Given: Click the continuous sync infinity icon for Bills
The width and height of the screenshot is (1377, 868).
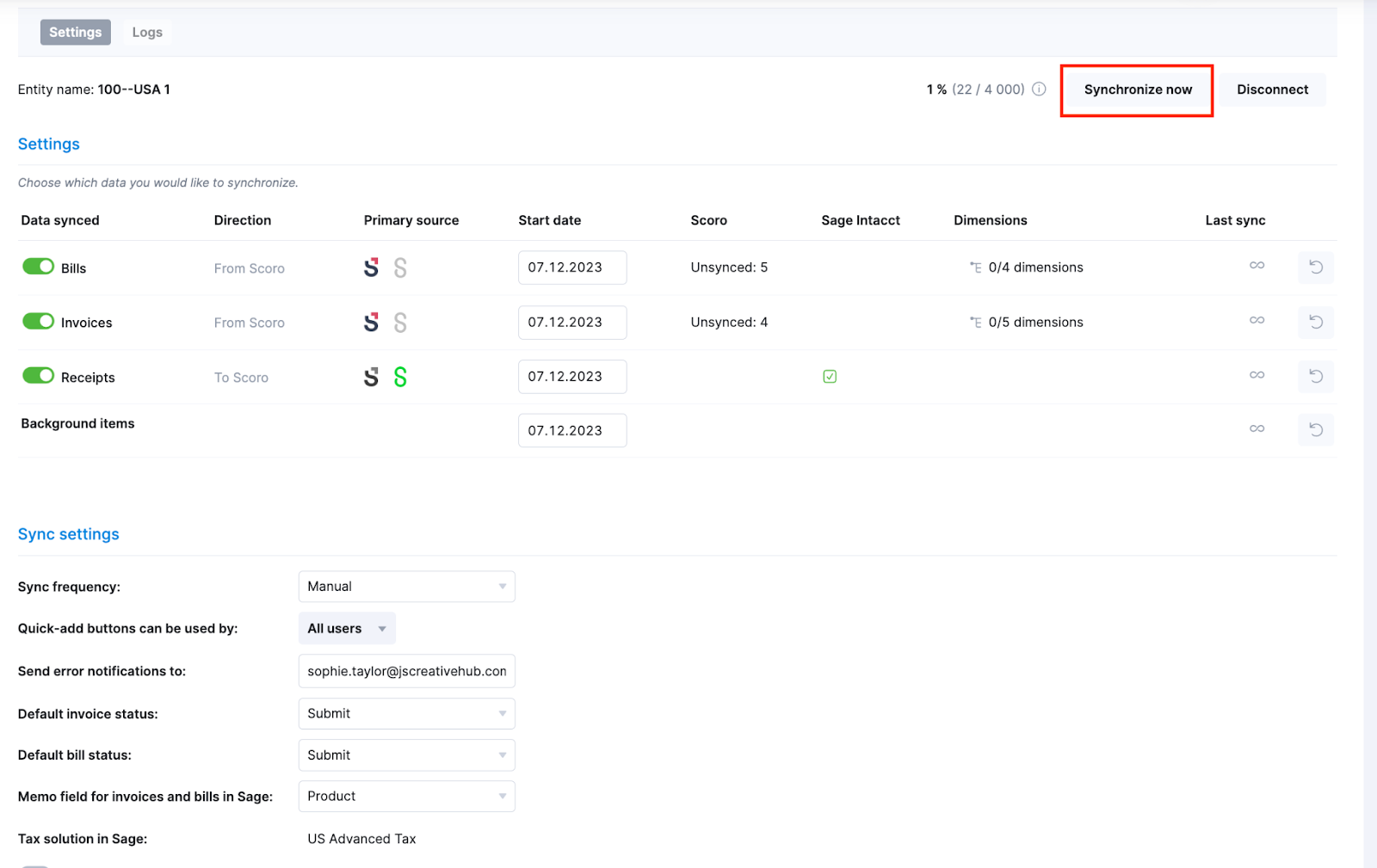Looking at the screenshot, I should [1257, 267].
